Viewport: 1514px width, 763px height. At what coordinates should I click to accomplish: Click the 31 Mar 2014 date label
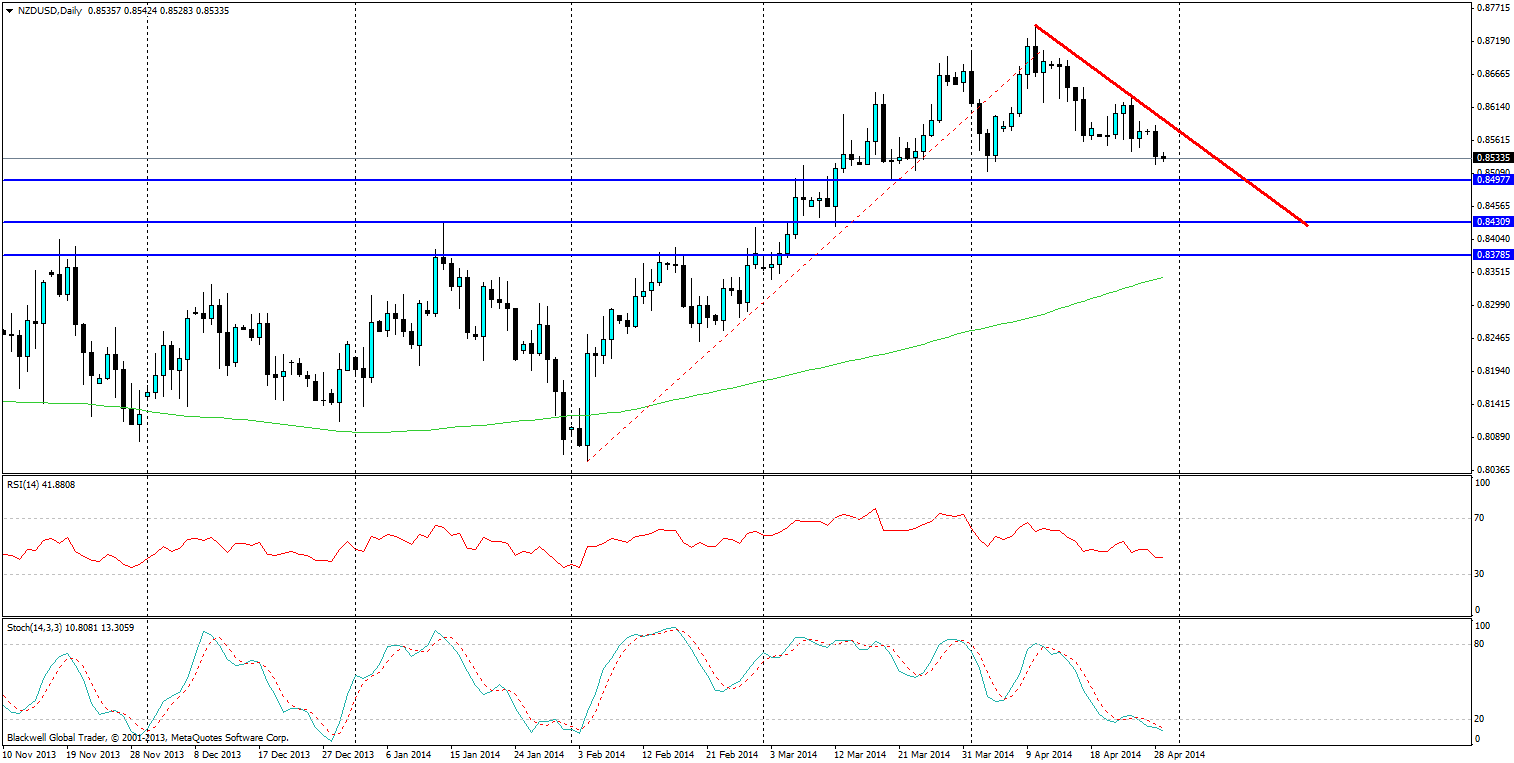pyautogui.click(x=988, y=755)
